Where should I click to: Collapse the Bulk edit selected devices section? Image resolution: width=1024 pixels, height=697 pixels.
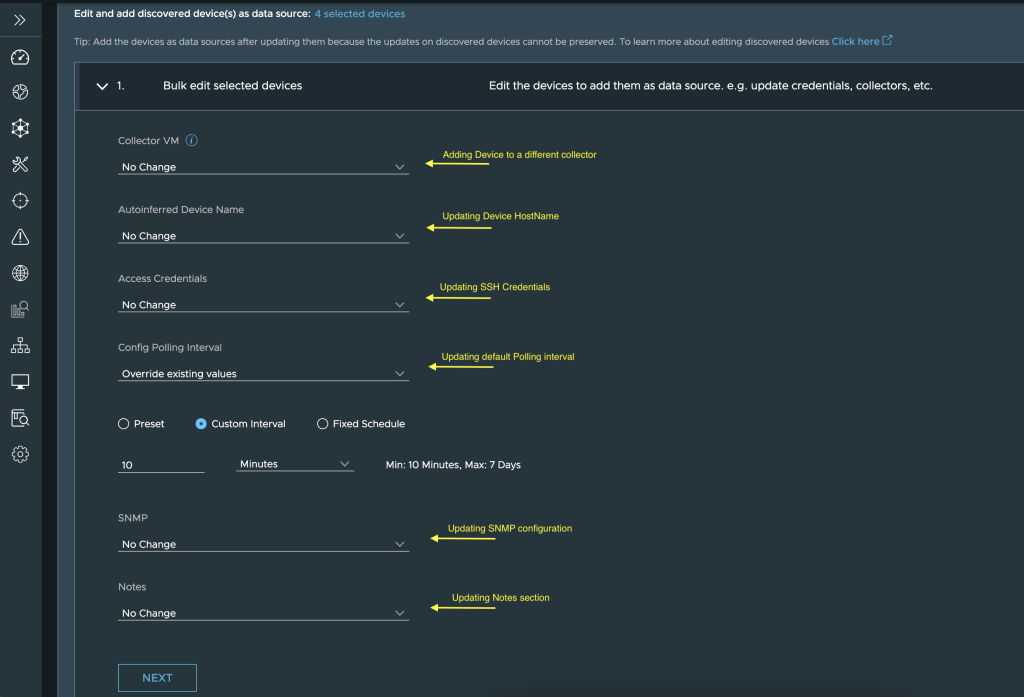(102, 86)
